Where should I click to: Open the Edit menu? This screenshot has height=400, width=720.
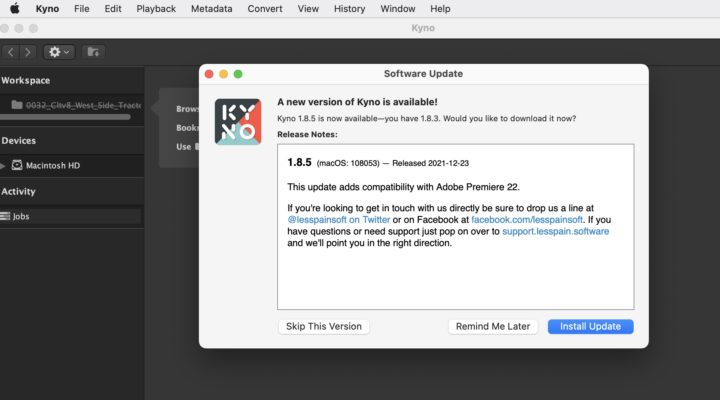tap(113, 9)
